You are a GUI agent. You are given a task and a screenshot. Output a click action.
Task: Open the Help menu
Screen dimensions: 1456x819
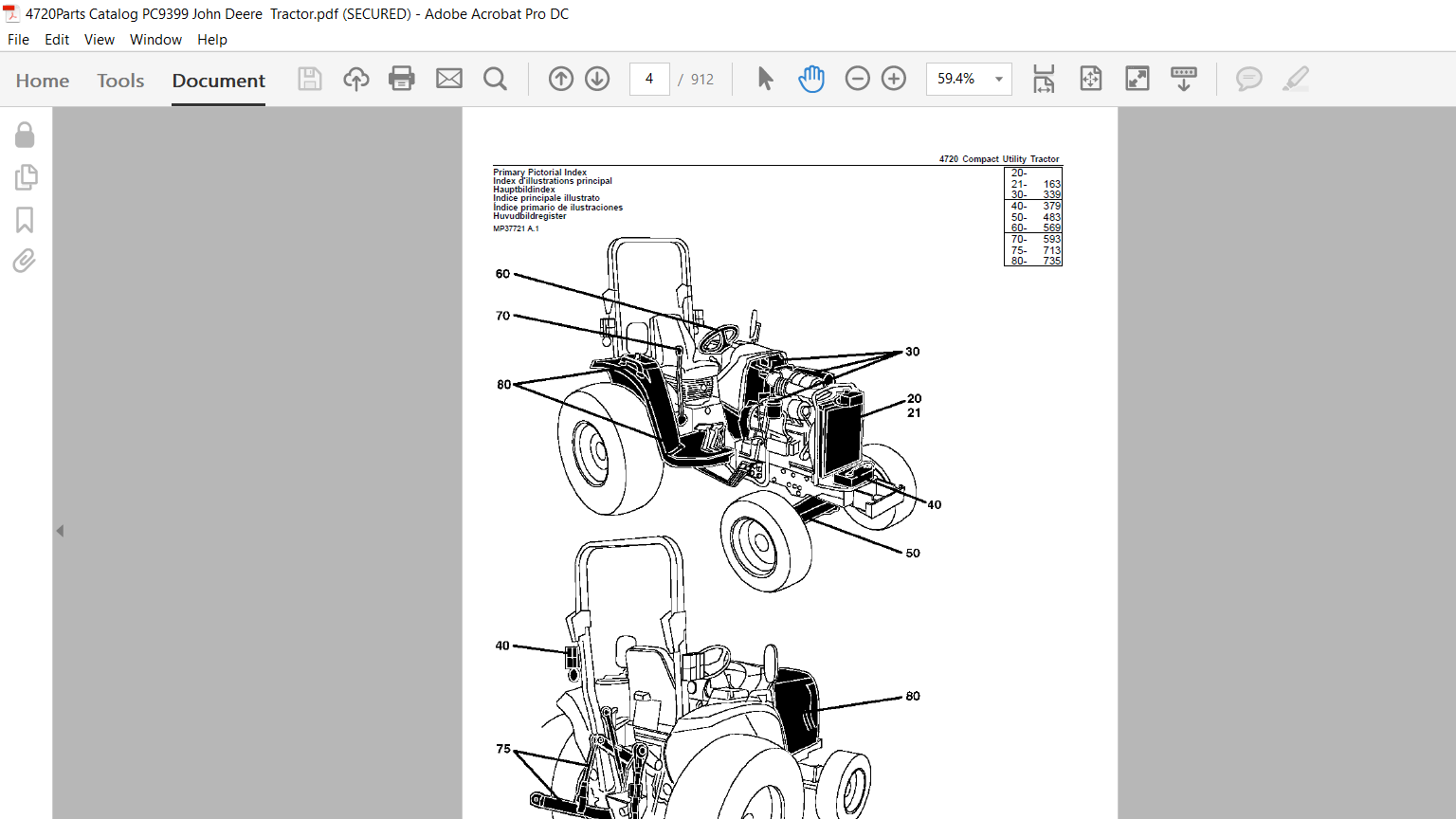coord(212,40)
